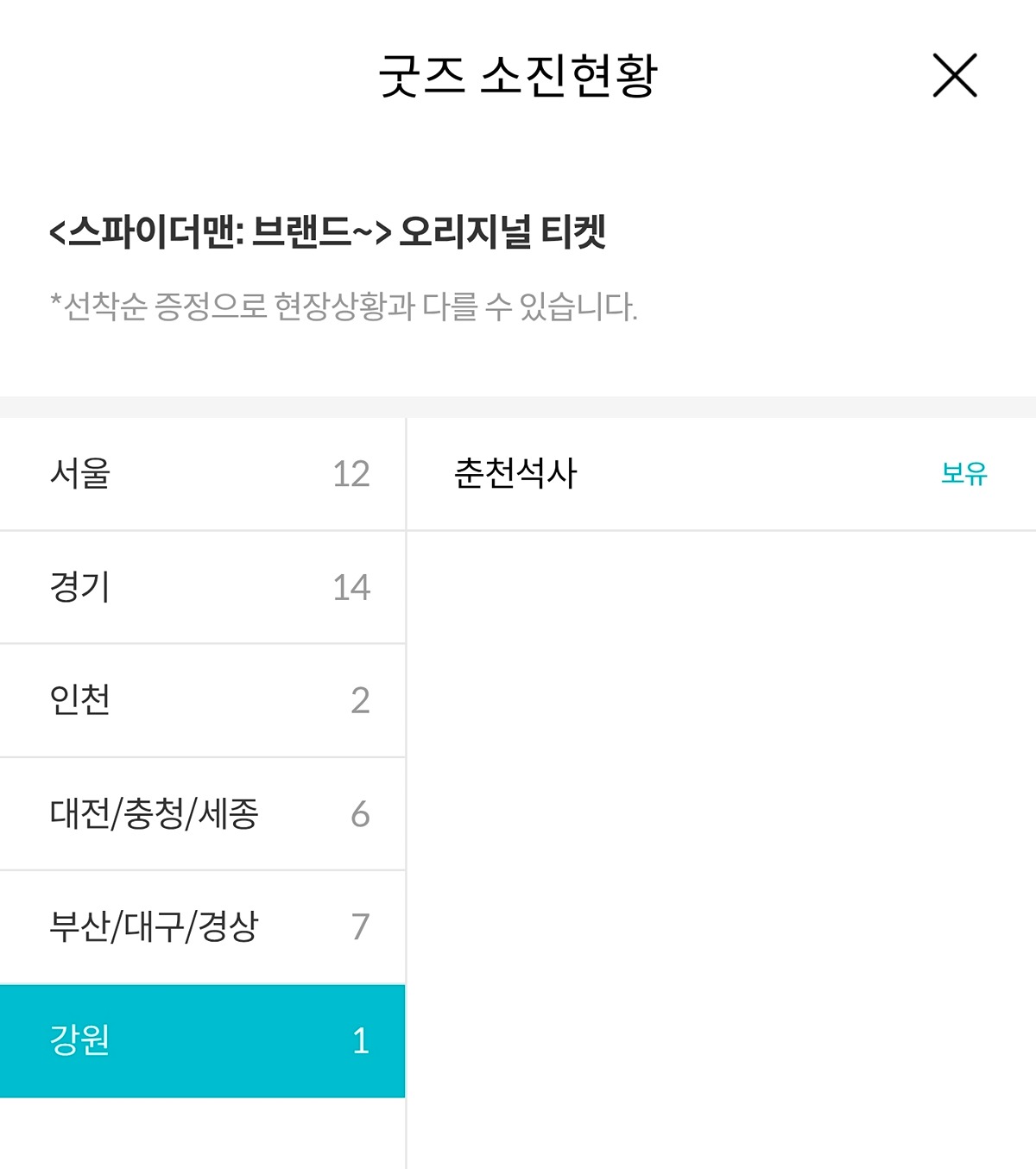1036x1169 pixels.
Task: Select the 춘천석사 theater row
Action: tap(721, 473)
